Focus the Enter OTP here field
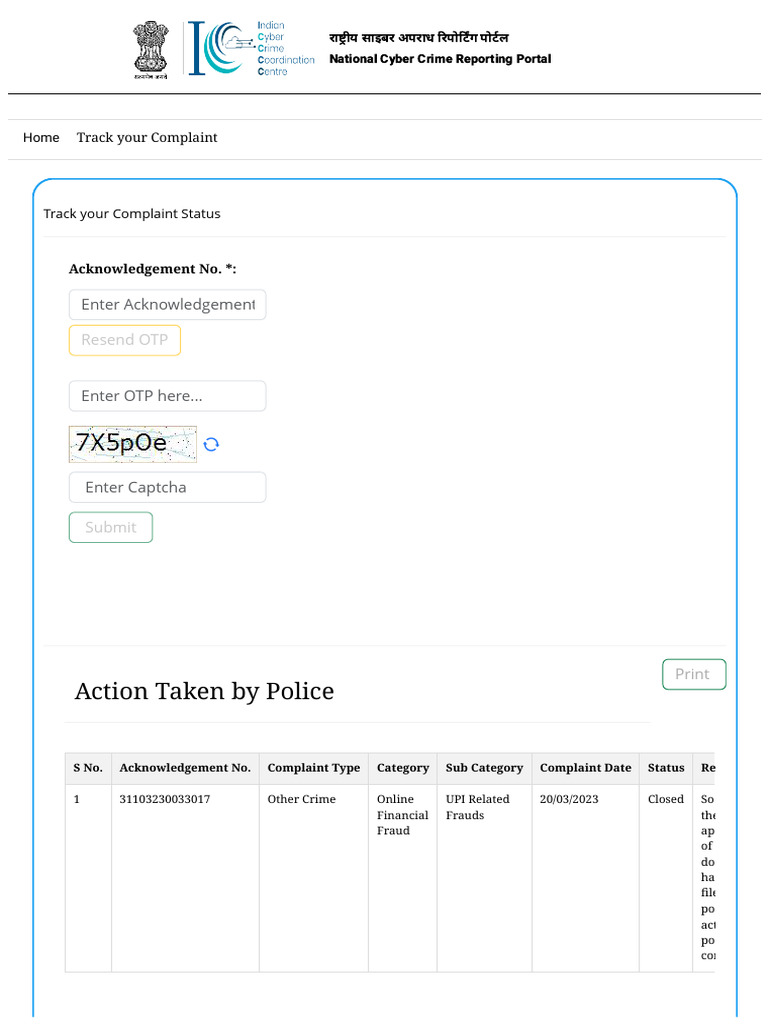The width and height of the screenshot is (768, 1024). [167, 396]
